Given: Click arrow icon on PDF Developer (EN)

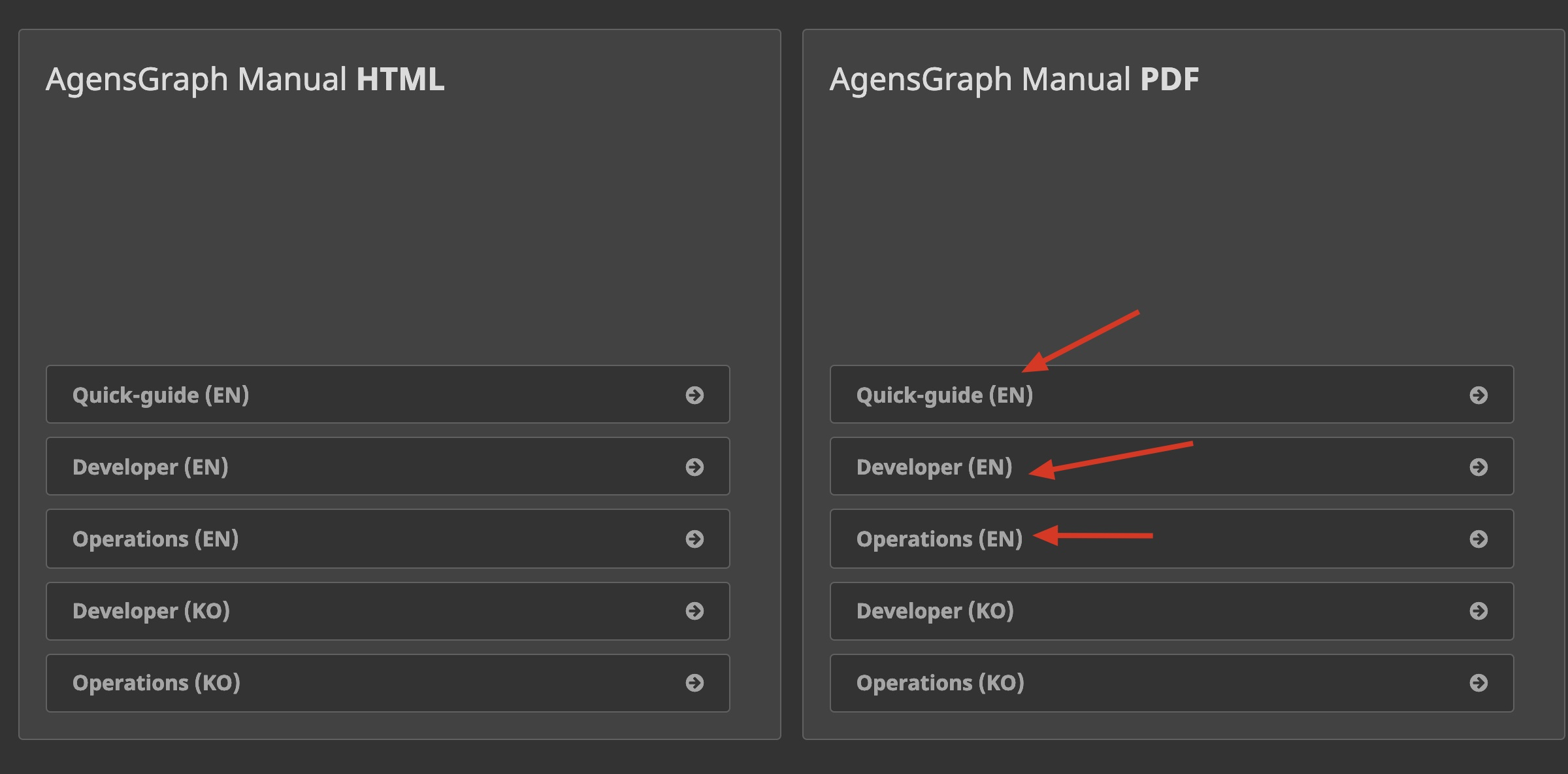Looking at the screenshot, I should [x=1478, y=467].
